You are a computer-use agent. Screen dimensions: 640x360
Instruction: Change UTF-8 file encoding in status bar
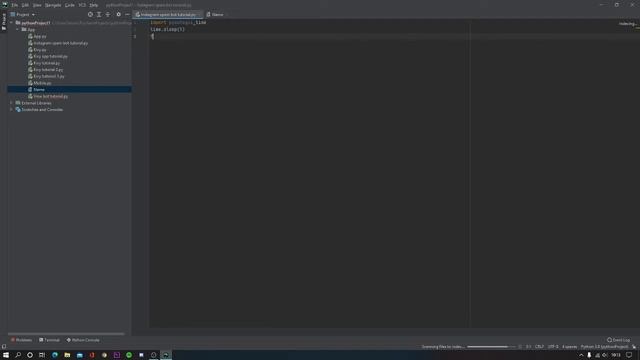(553, 347)
